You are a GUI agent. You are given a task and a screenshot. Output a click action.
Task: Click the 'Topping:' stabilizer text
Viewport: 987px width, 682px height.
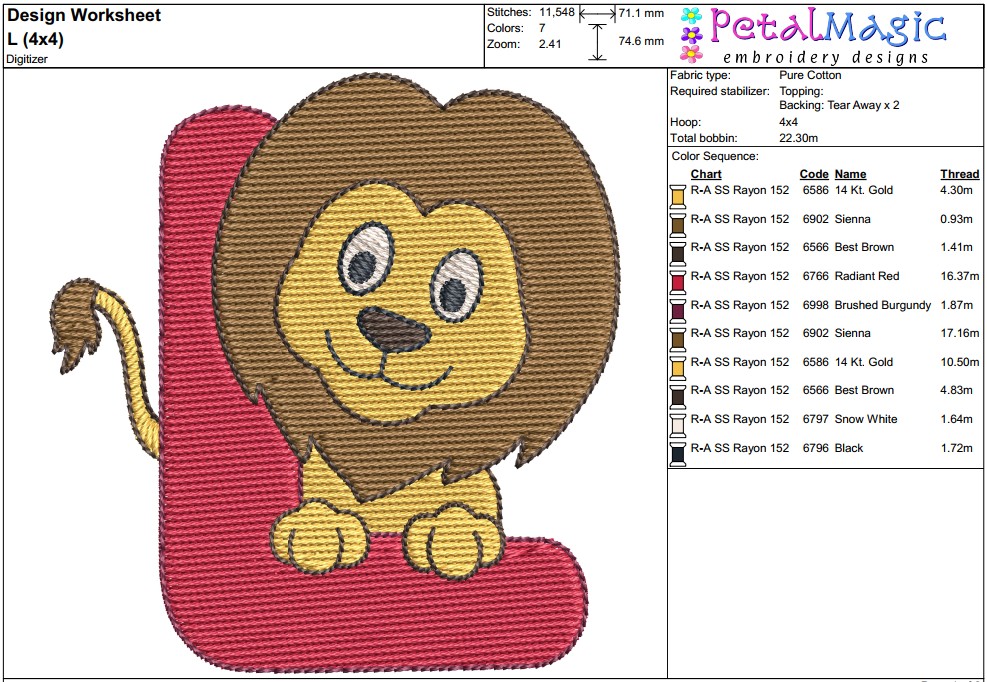point(801,91)
